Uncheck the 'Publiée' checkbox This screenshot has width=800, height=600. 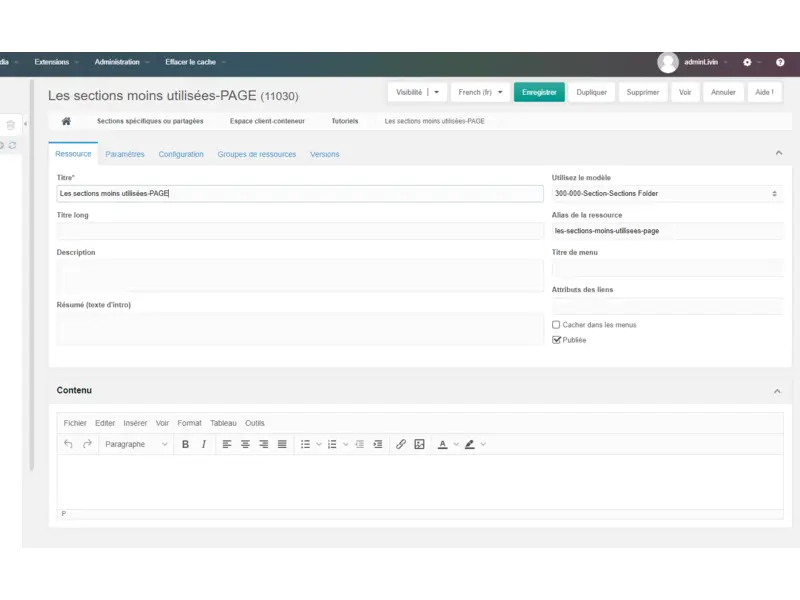tap(556, 339)
